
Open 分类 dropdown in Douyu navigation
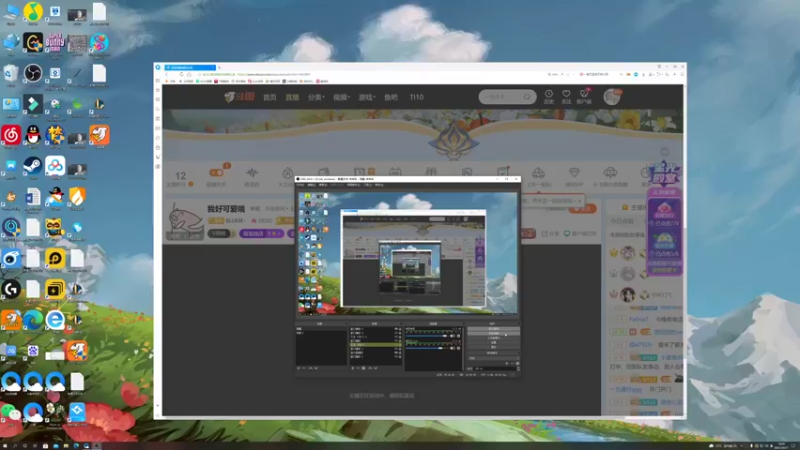click(316, 97)
